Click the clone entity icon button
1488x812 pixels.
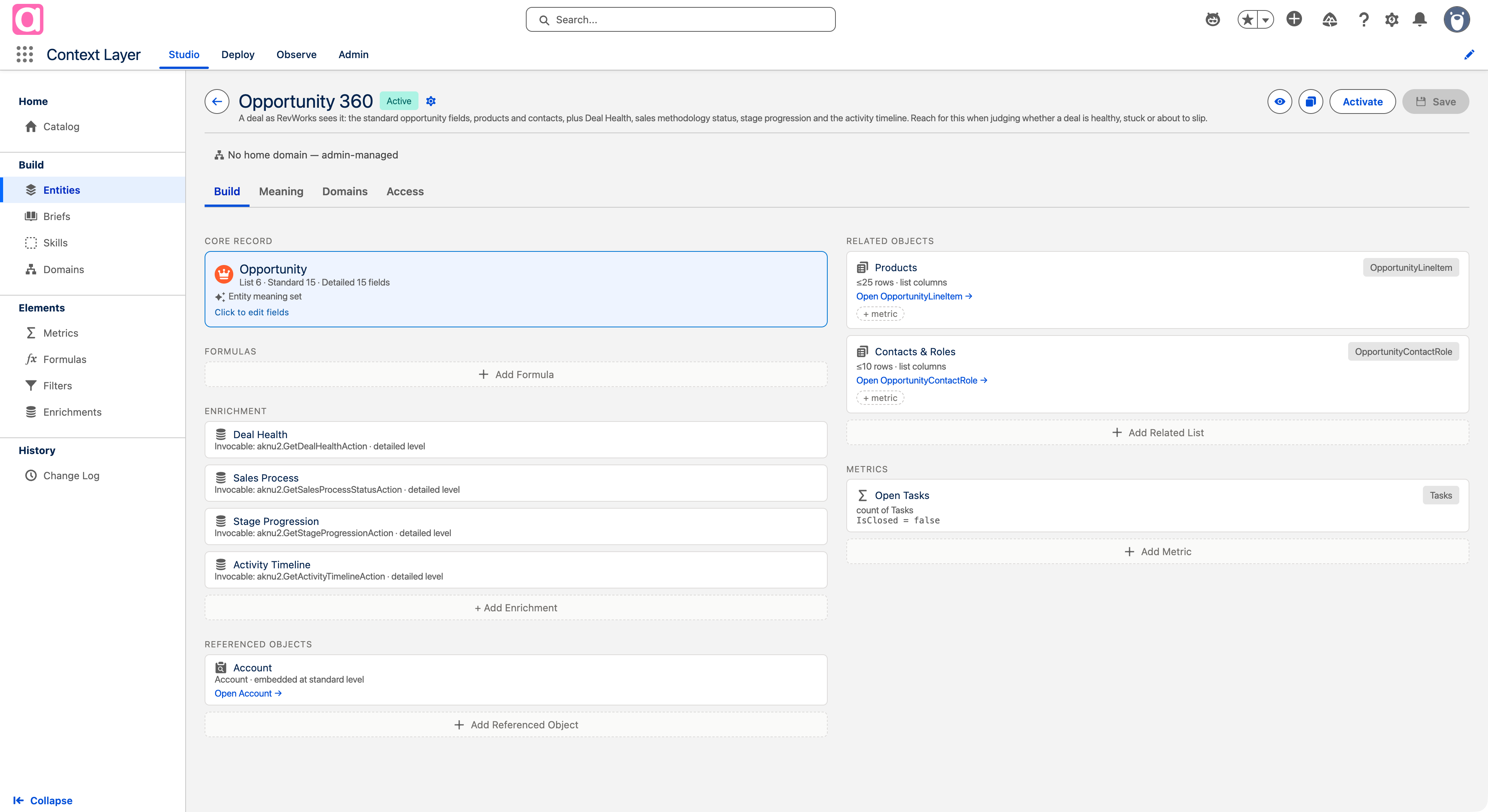point(1311,101)
